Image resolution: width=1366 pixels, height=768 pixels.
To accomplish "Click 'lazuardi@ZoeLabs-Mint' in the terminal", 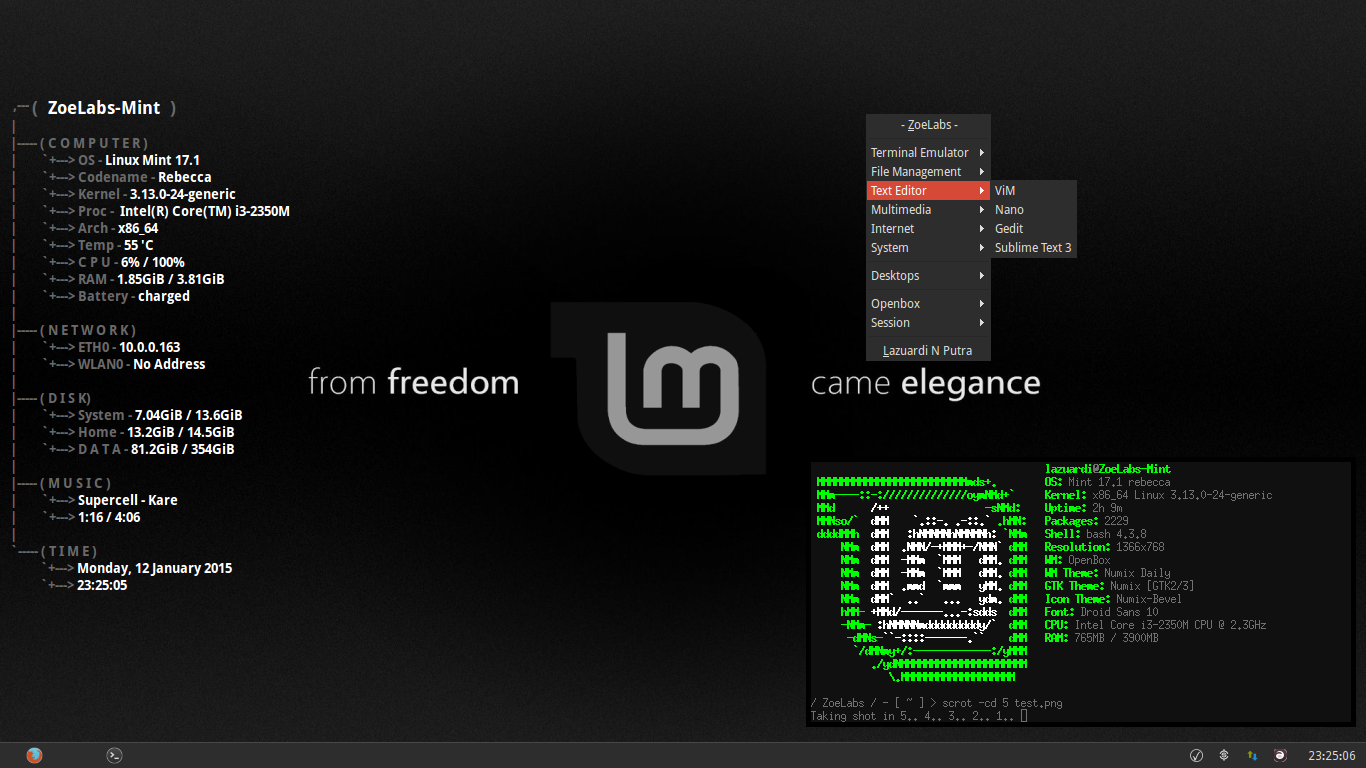I will (1107, 469).
